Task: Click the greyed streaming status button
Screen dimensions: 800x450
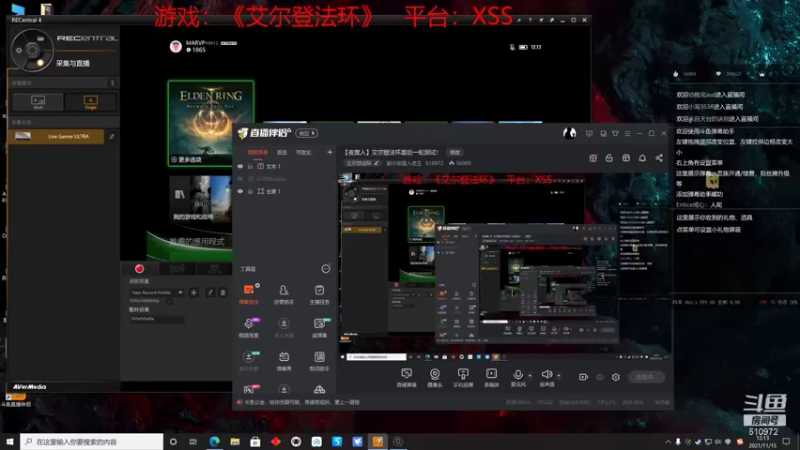Action: 646,377
